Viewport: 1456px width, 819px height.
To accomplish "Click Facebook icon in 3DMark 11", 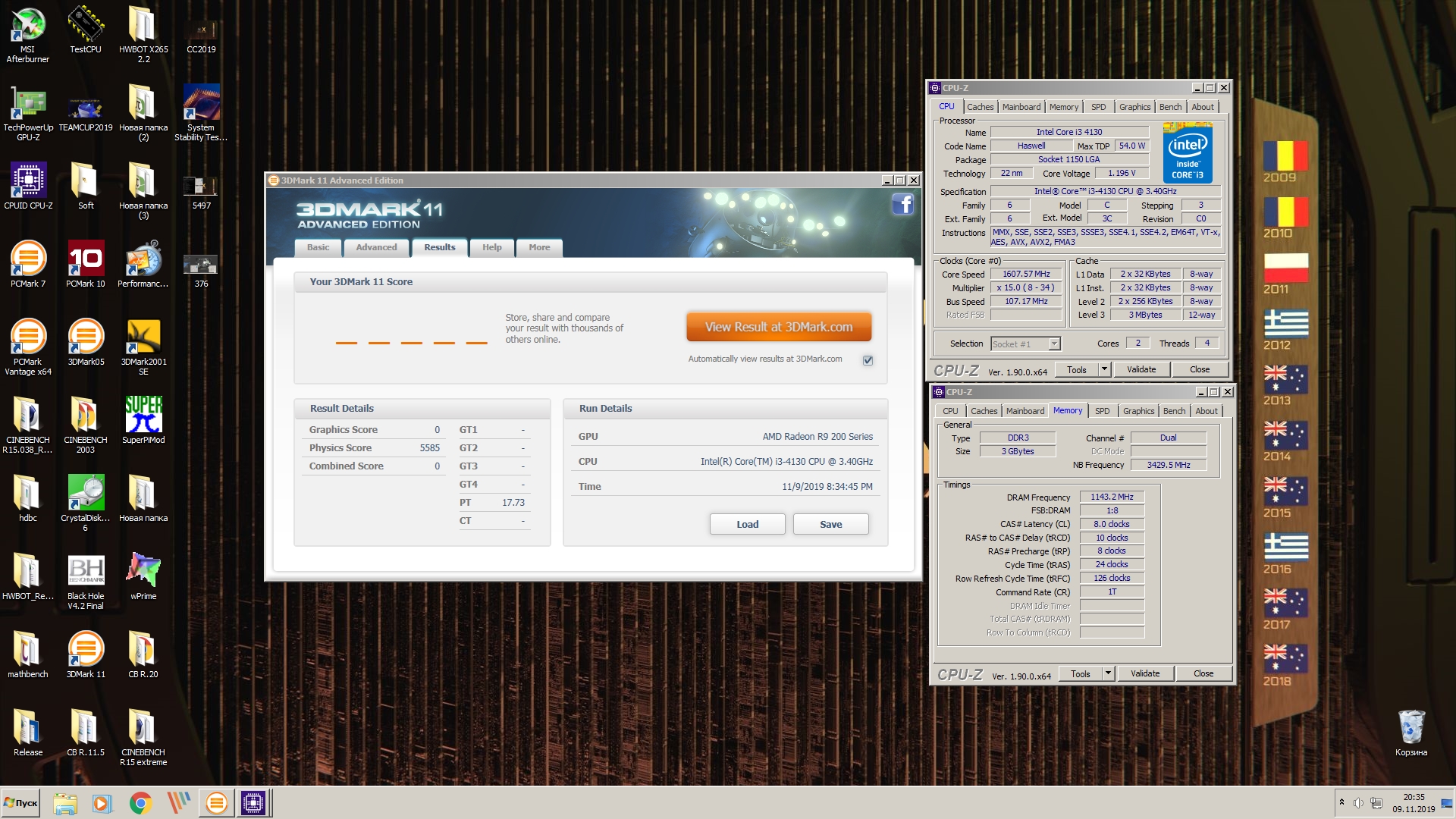I will point(902,204).
